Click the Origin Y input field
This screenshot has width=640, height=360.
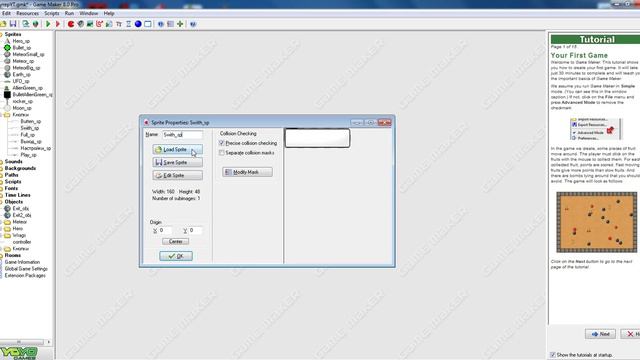(x=195, y=230)
